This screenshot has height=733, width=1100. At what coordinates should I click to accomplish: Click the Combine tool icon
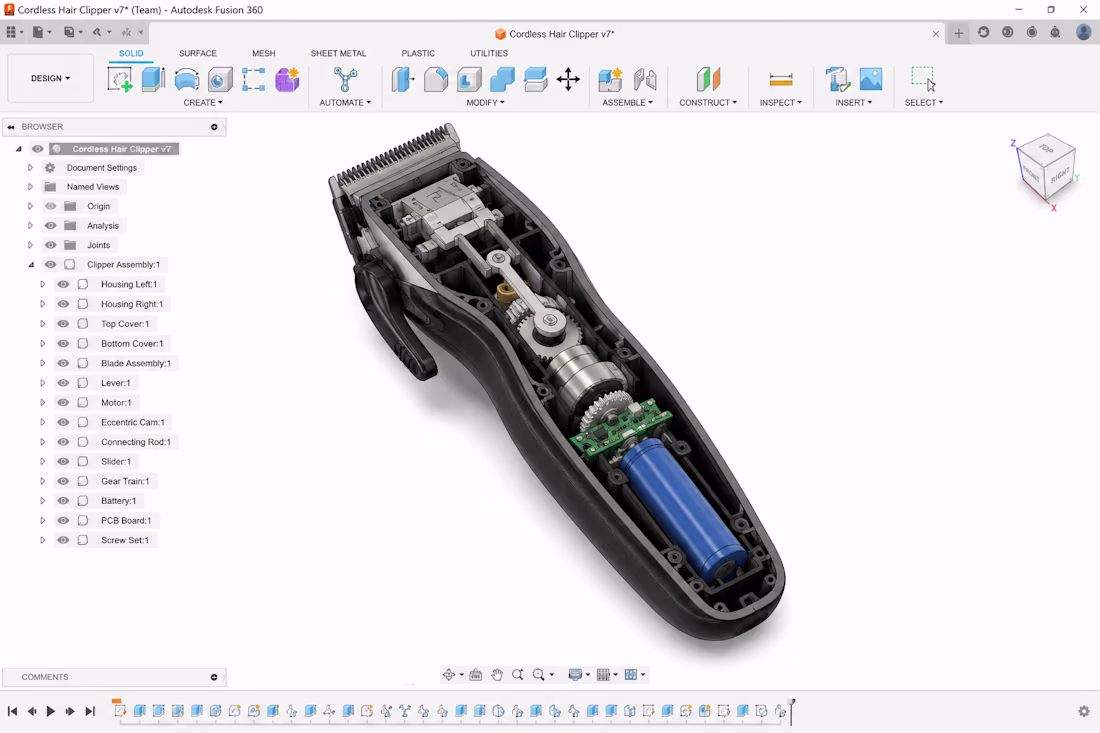(502, 79)
